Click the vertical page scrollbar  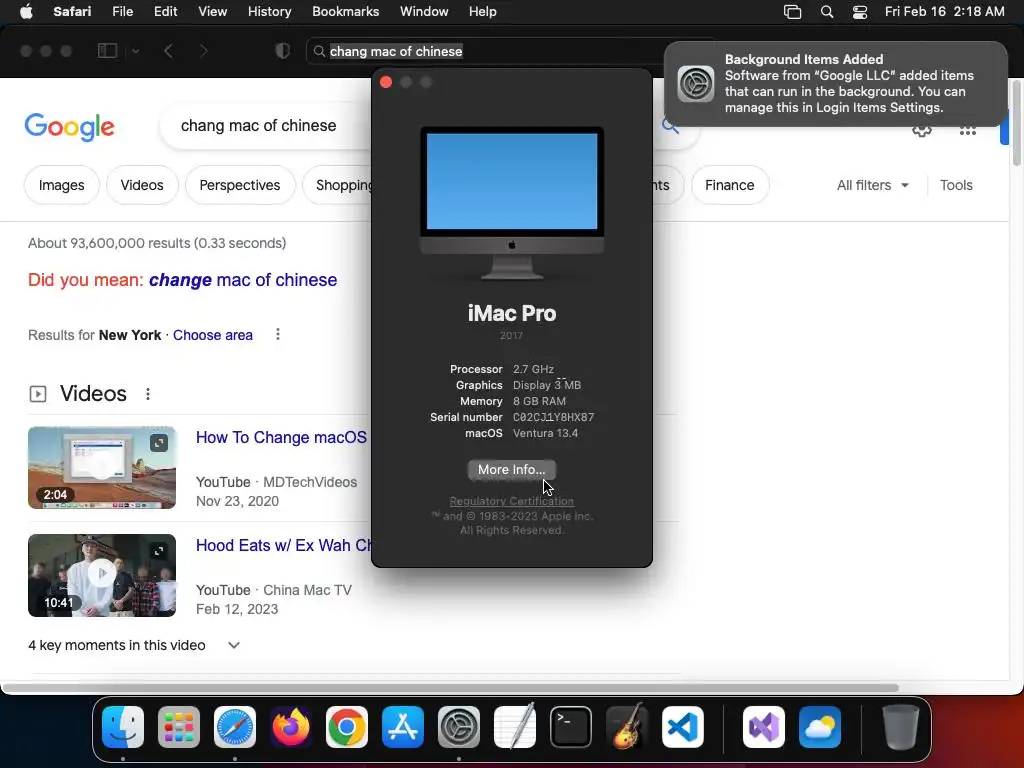click(x=1017, y=122)
